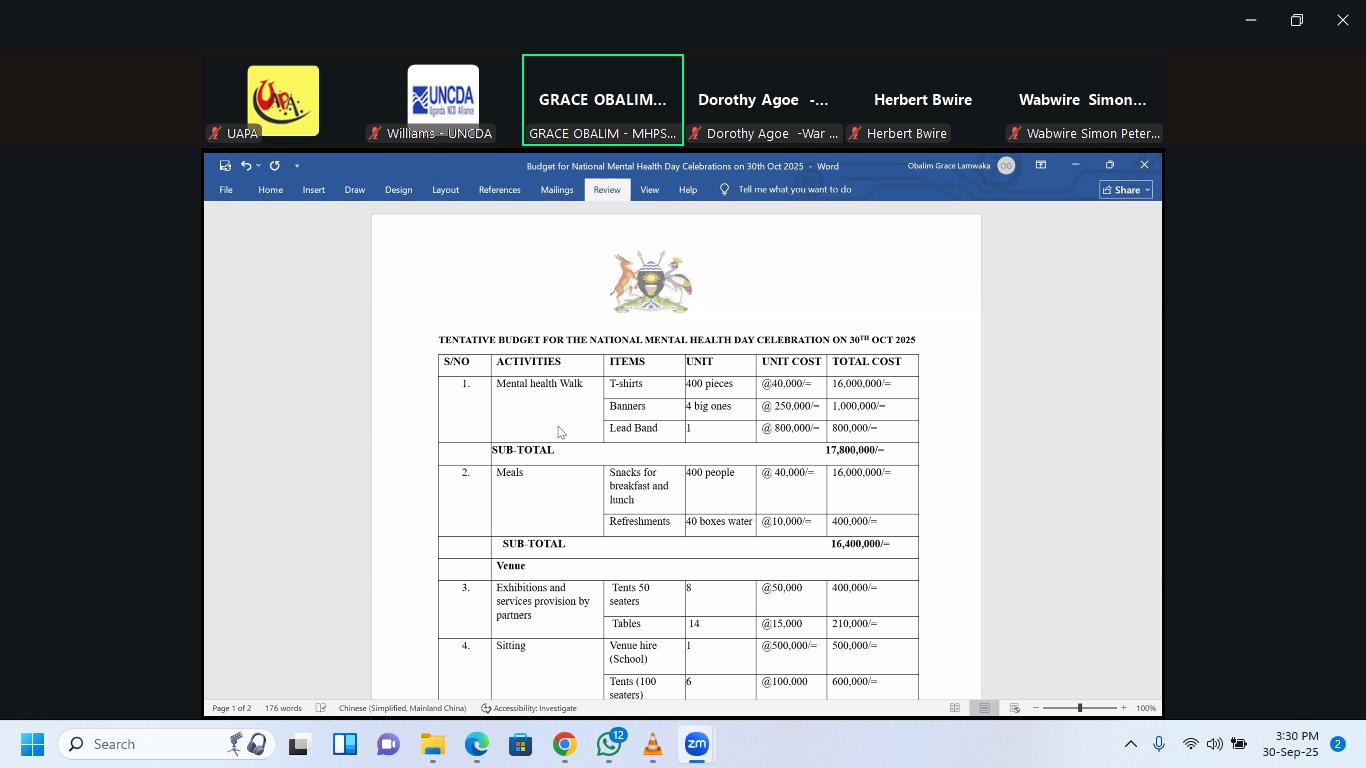Launch Google Chrome from the taskbar
The width and height of the screenshot is (1366, 768).
pos(564,744)
